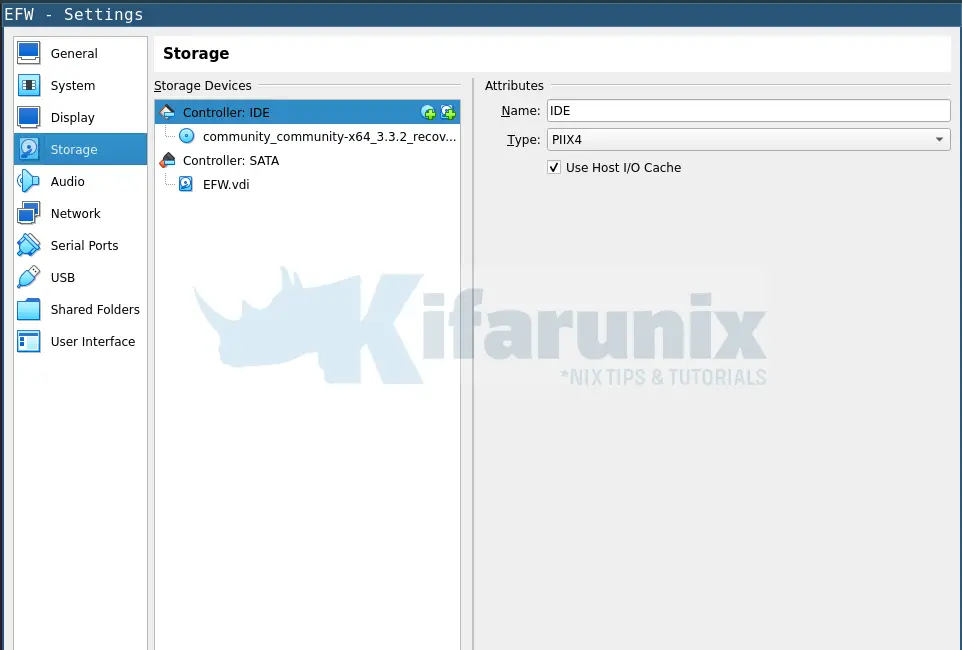Select the EFW.vdi disk entry

307,184
